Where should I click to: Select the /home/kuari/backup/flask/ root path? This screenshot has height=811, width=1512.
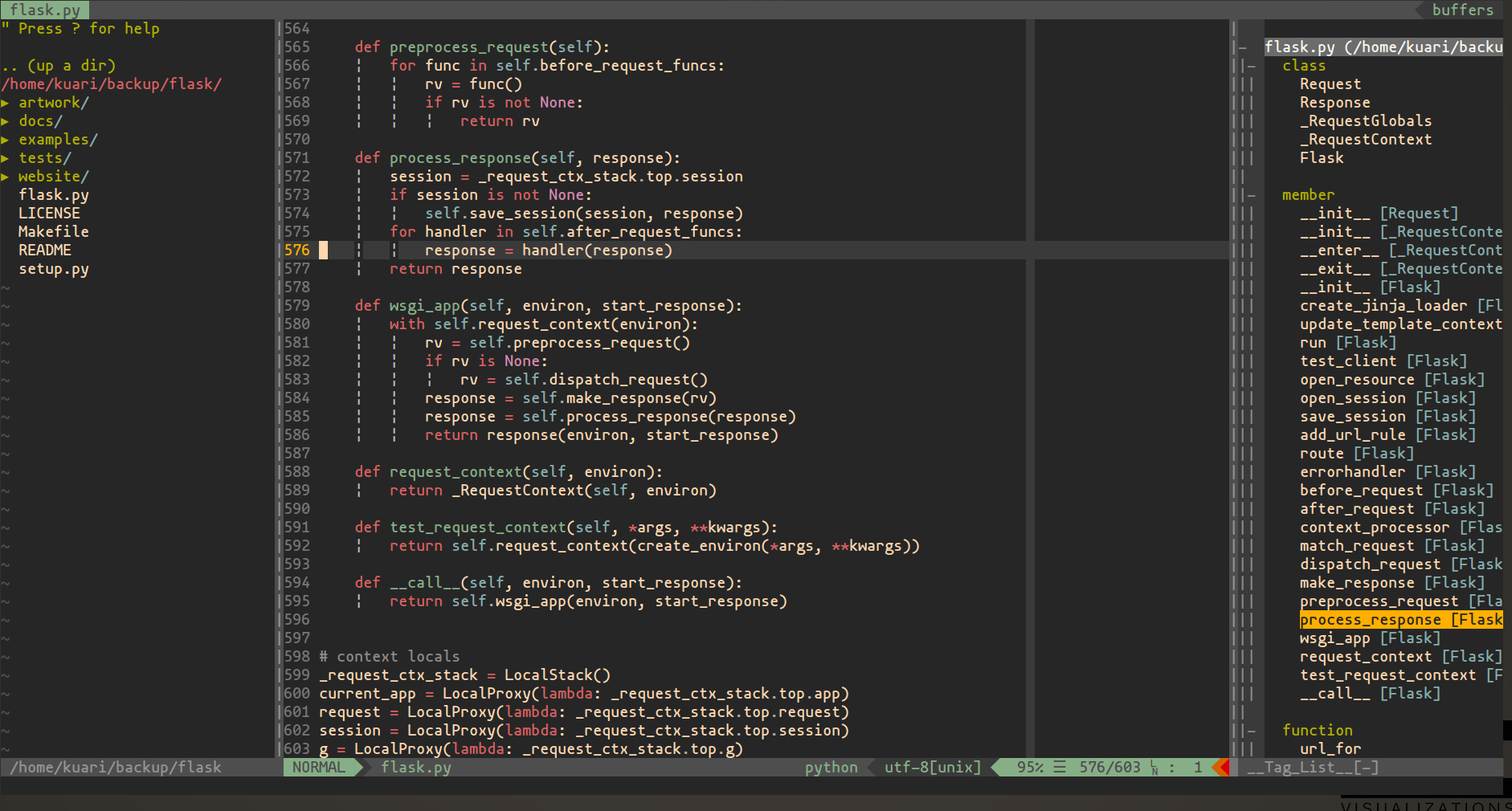[112, 84]
